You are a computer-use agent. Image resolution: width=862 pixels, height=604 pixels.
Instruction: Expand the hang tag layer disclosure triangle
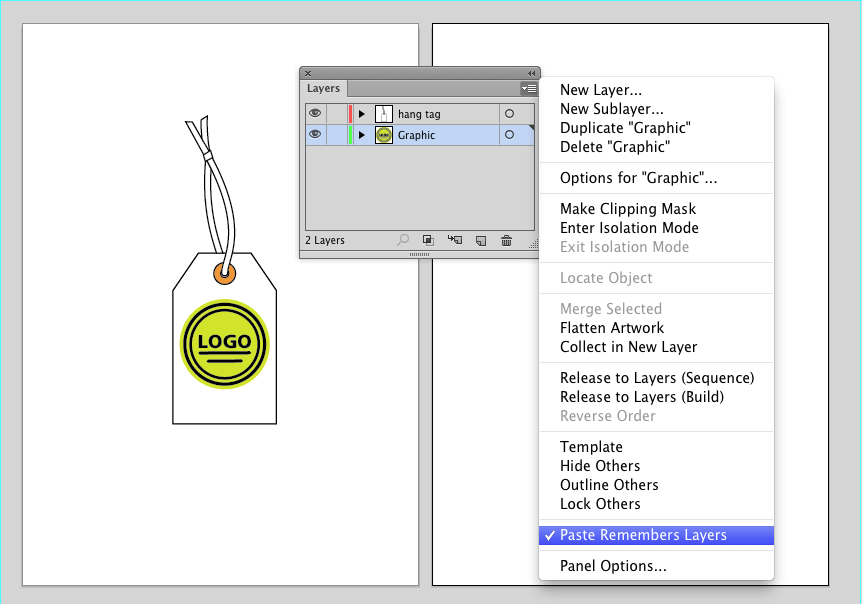point(362,114)
